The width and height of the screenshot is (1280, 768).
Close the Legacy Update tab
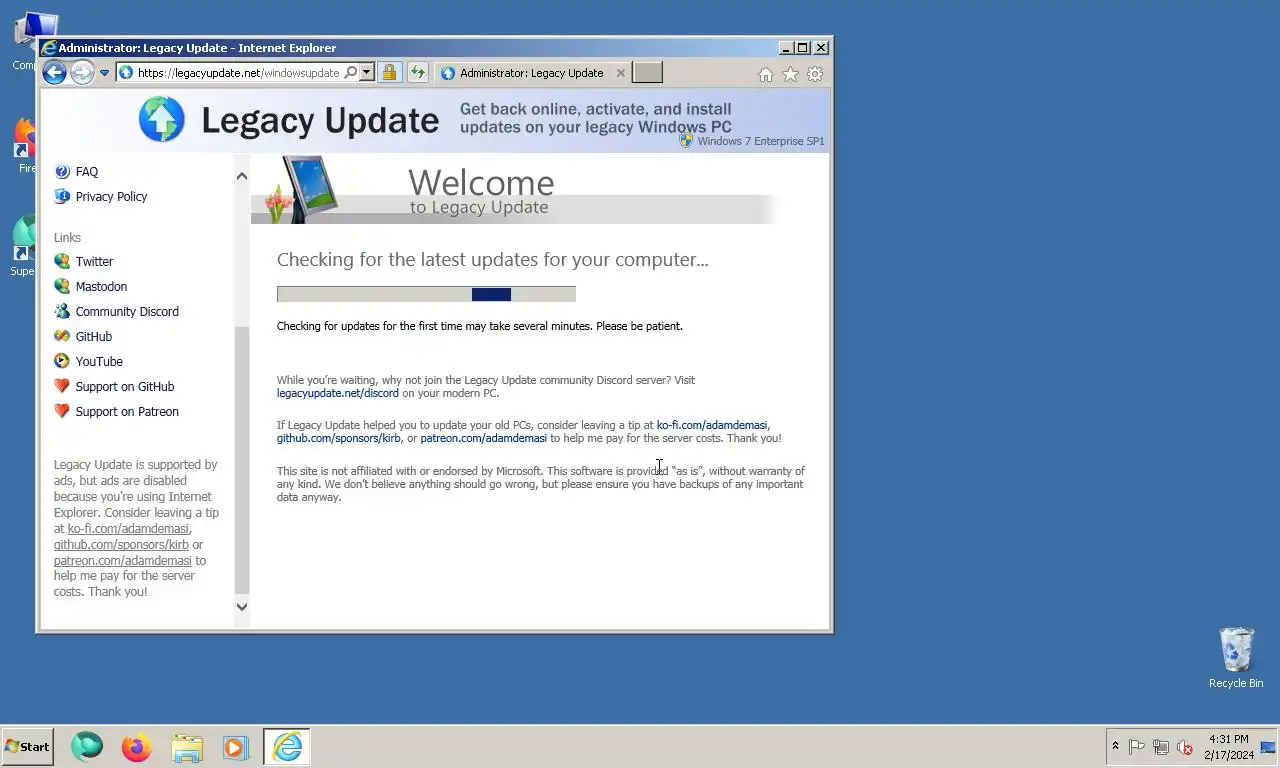coord(620,73)
